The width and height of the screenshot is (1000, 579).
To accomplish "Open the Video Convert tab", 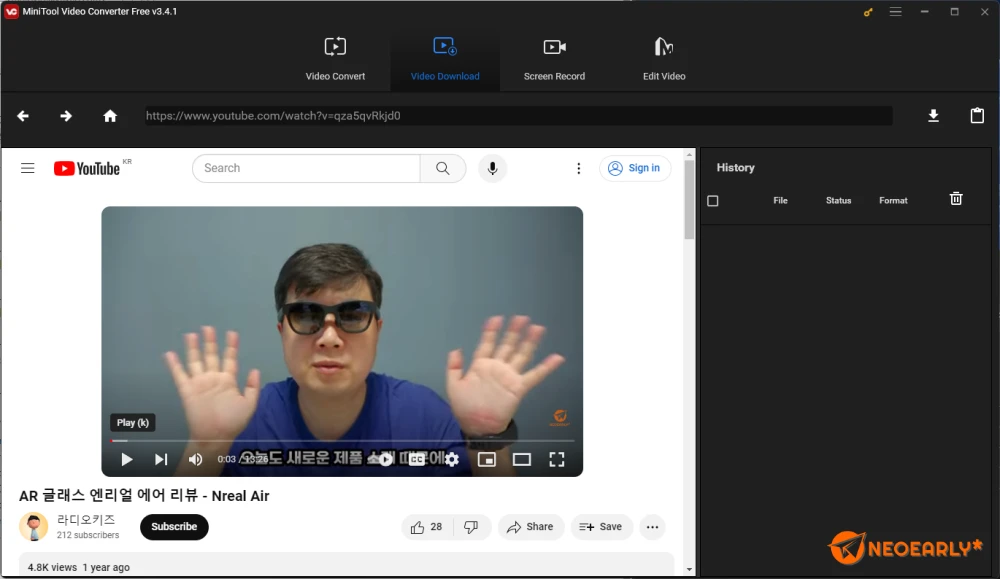I will click(335, 59).
